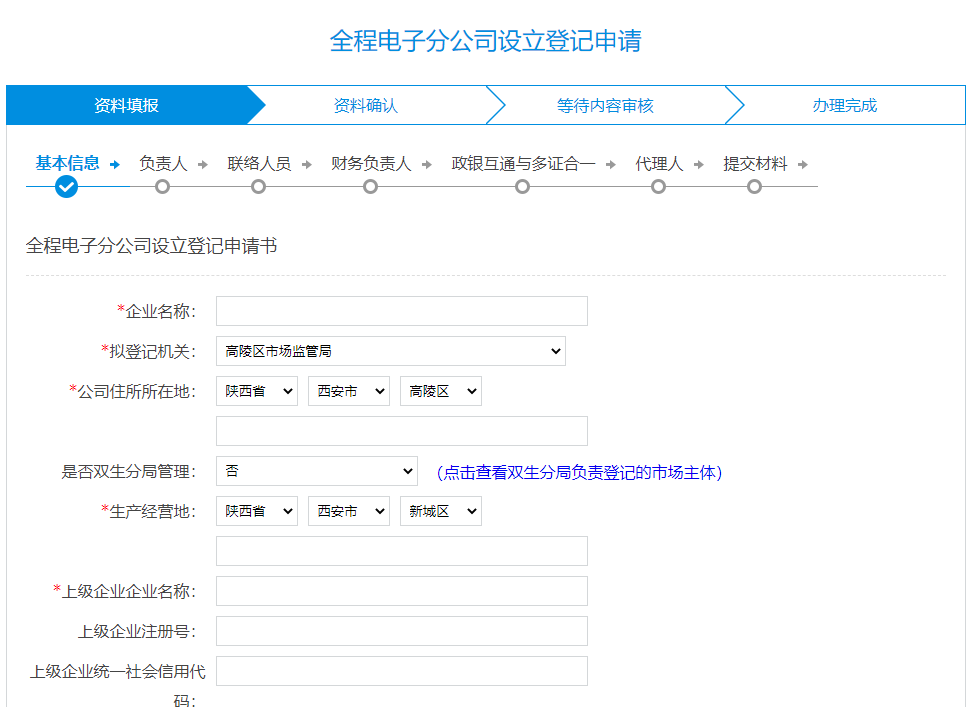Focus the 上级企业企业名称 input field
The width and height of the screenshot is (973, 707).
coord(401,591)
